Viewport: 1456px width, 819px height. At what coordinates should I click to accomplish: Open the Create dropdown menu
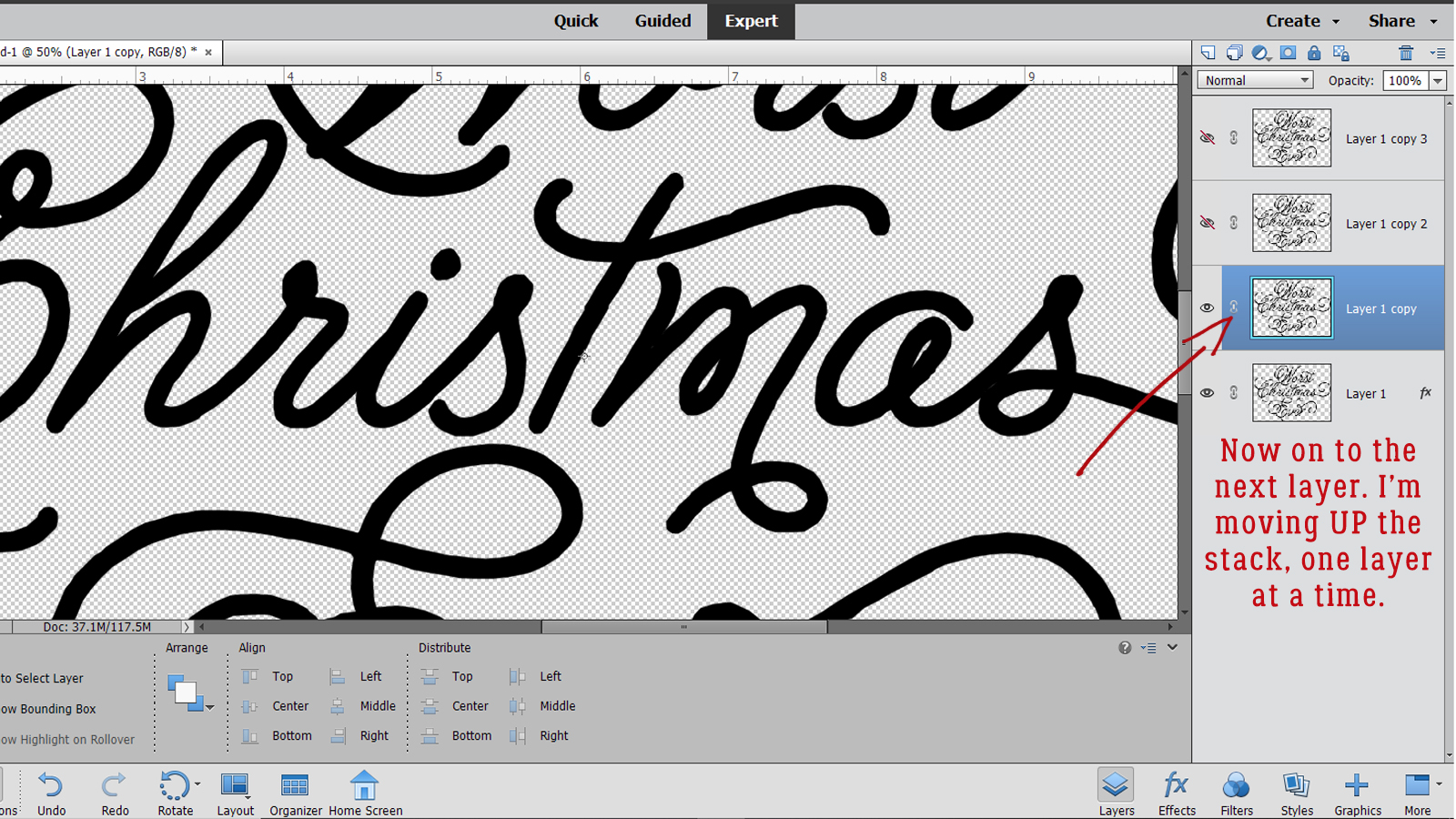click(x=1302, y=21)
